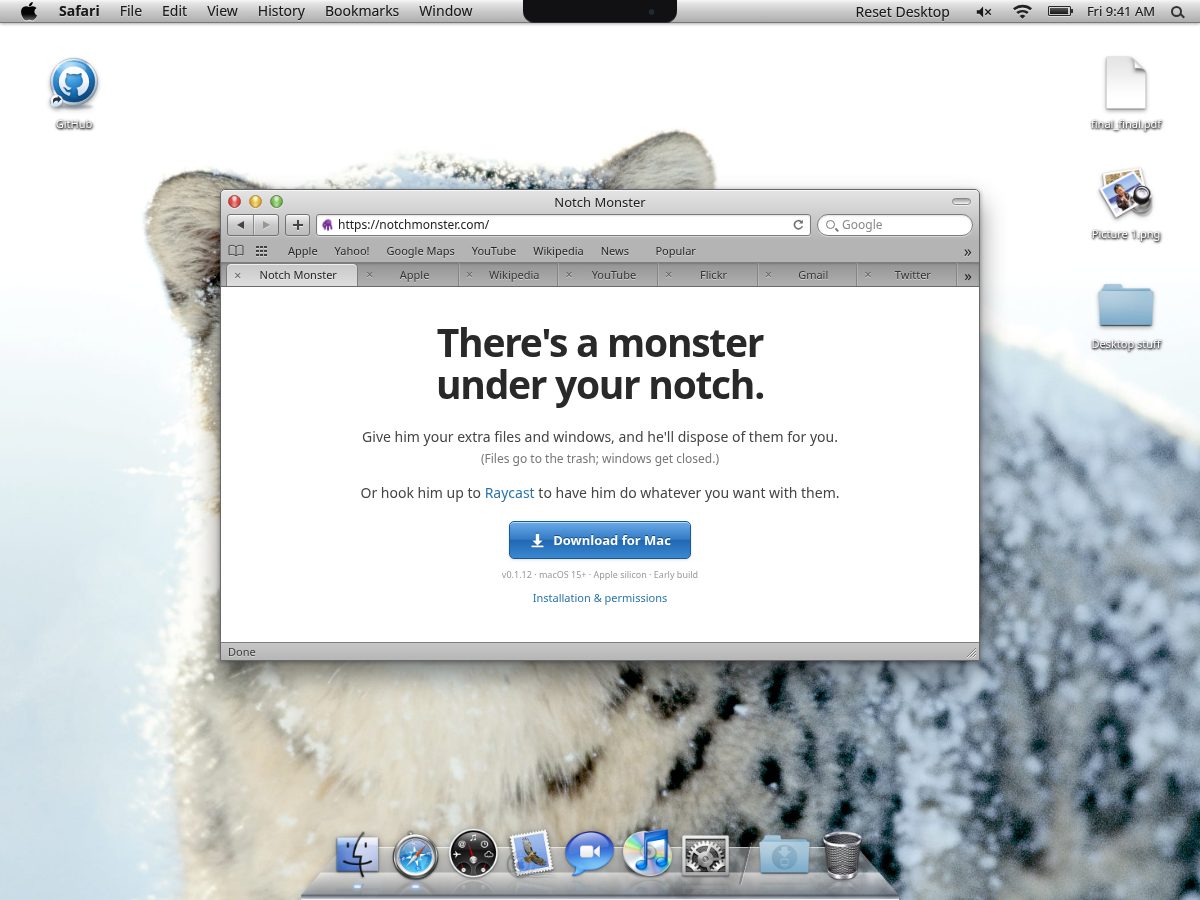The height and width of the screenshot is (900, 1200).
Task: Open Installation & permissions link
Action: coord(600,598)
